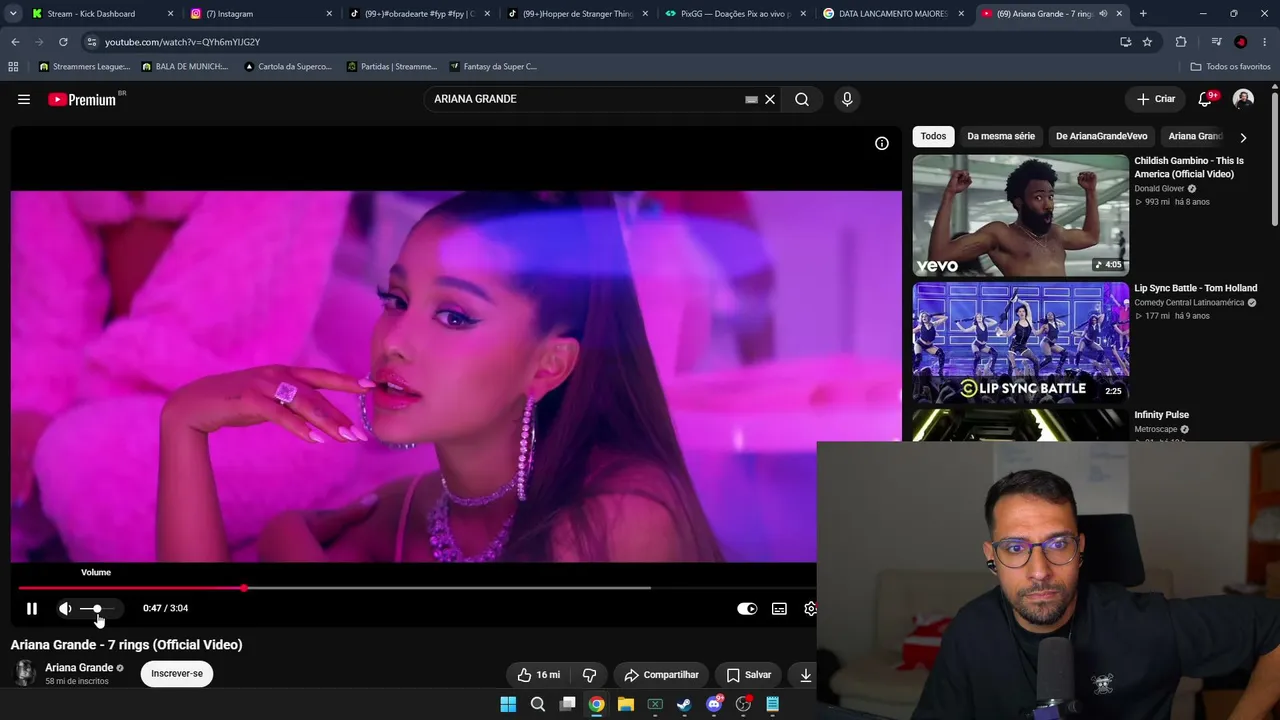The image size is (1280, 720).
Task: Open the Criar create menu
Action: point(1156,99)
